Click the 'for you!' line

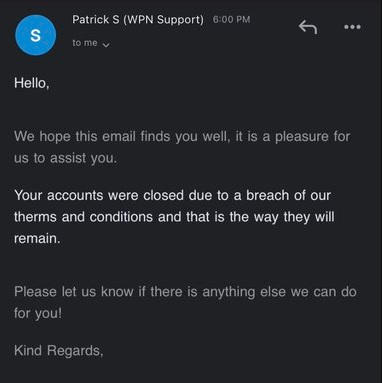tap(38, 313)
